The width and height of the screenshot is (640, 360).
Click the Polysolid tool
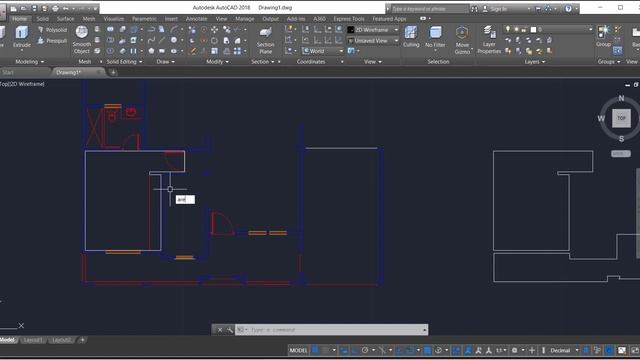click(x=52, y=30)
